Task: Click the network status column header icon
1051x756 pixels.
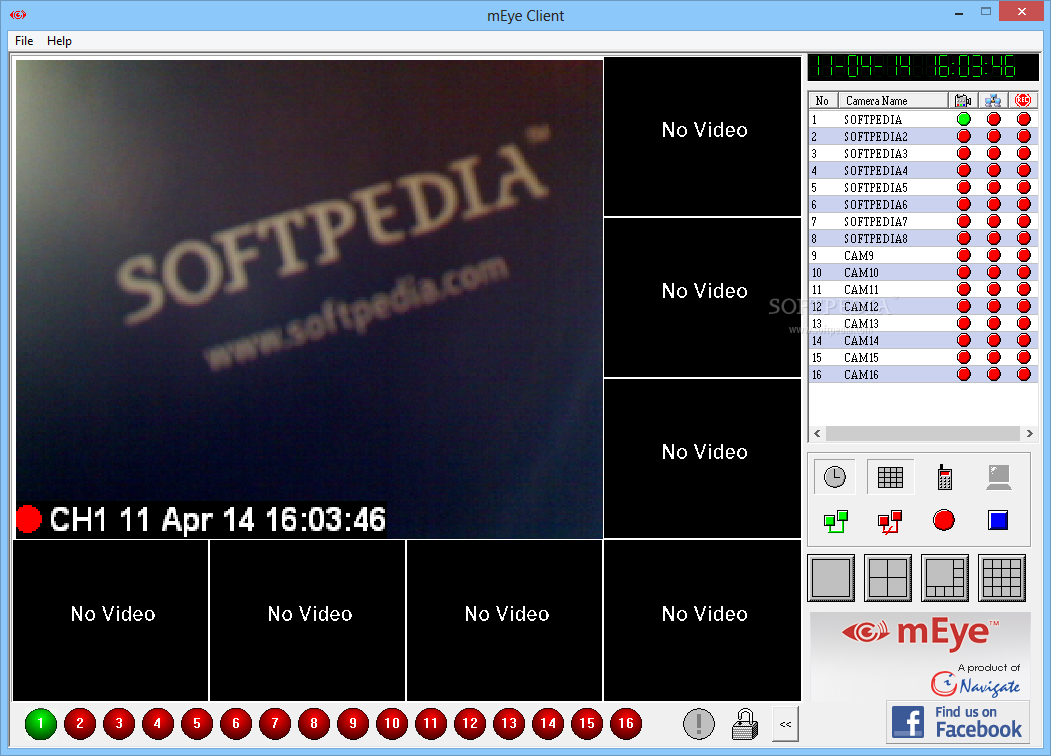Action: click(x=993, y=101)
